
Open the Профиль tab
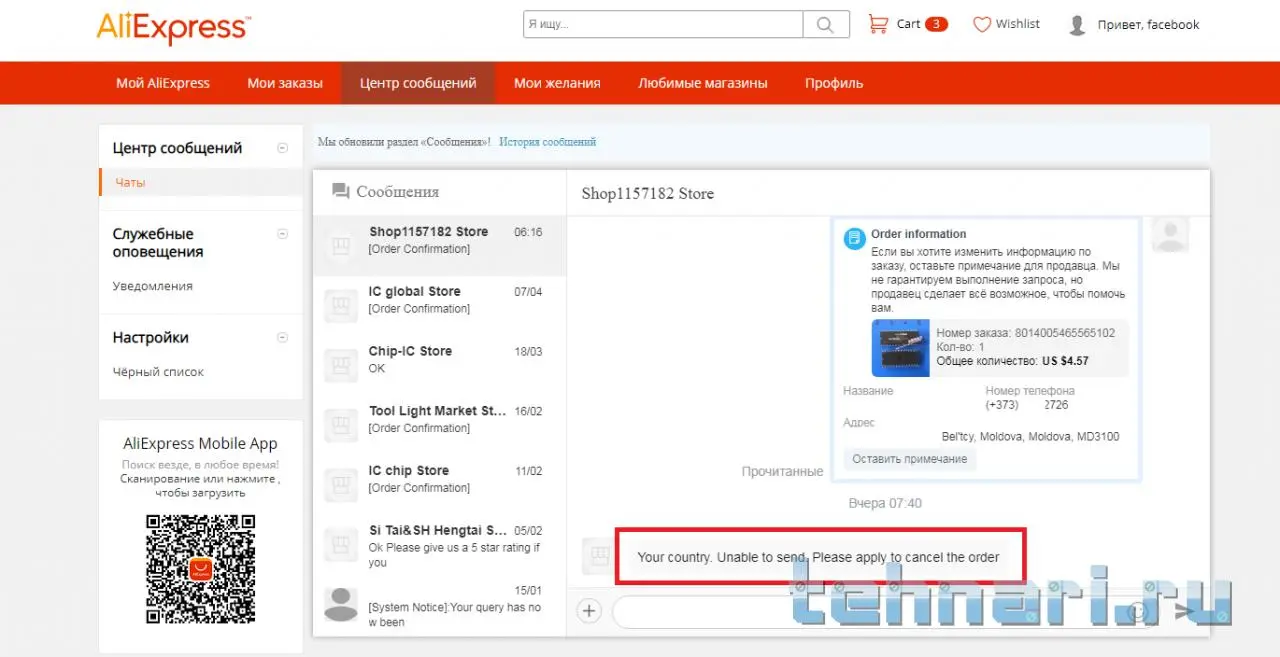click(834, 83)
